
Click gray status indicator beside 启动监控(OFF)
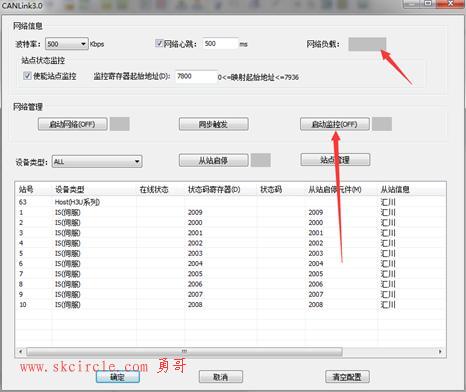(x=382, y=124)
